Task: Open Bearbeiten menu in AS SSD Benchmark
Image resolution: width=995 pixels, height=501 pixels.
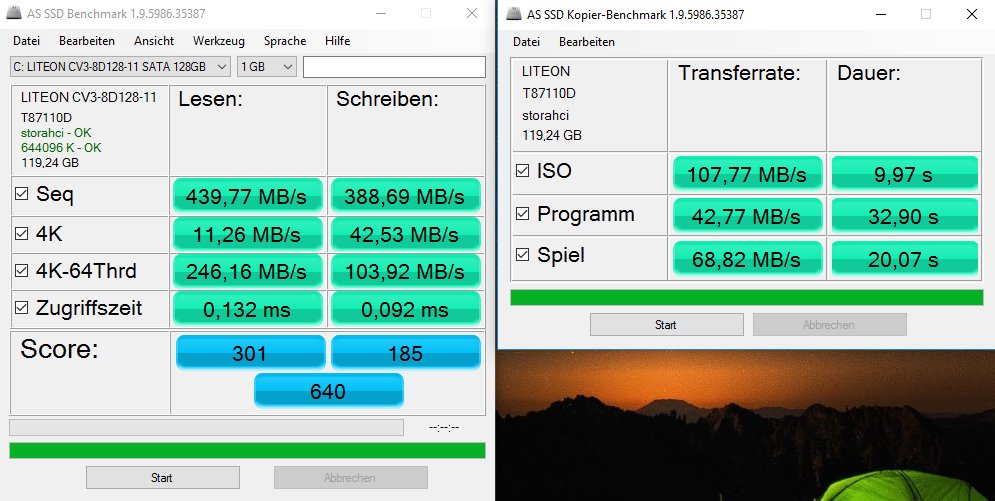Action: click(87, 41)
